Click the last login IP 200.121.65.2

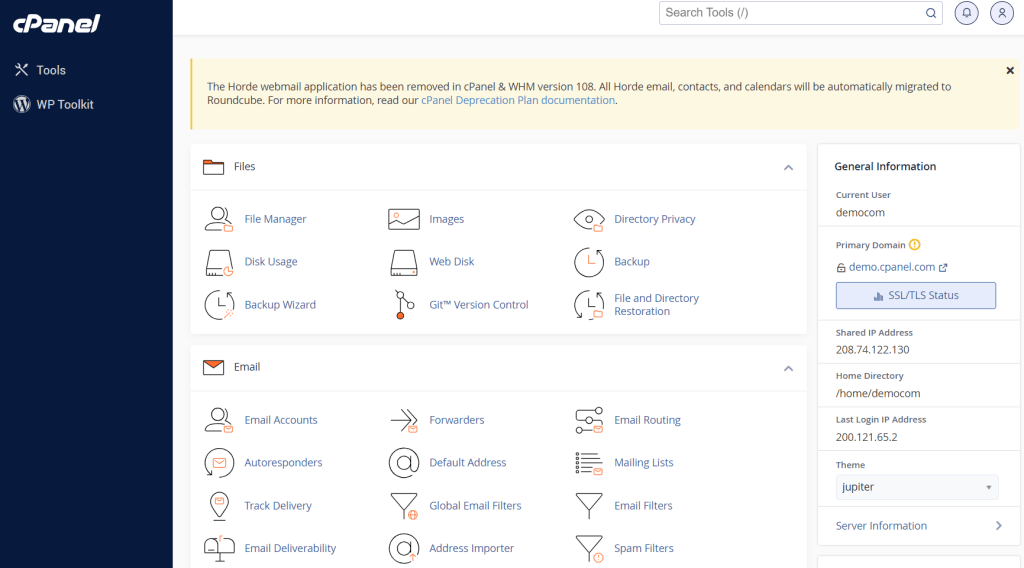click(x=867, y=437)
